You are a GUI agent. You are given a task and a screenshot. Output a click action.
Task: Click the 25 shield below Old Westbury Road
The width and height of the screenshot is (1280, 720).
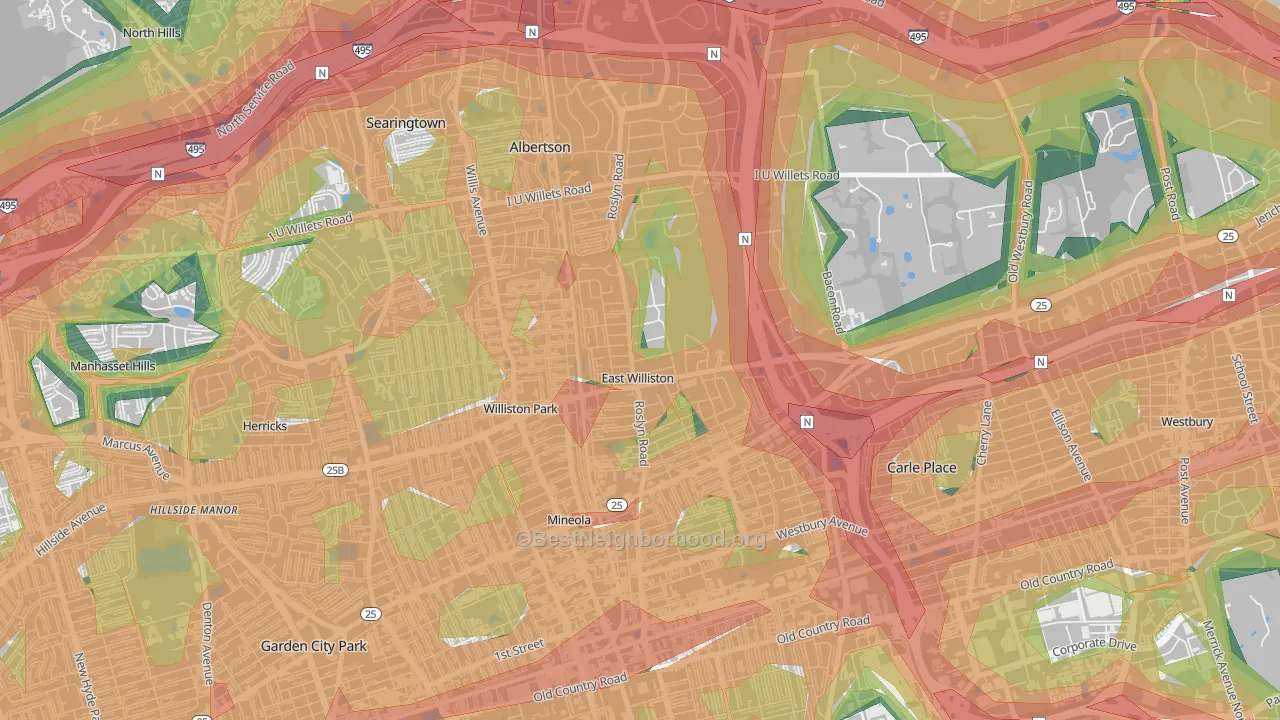click(x=1041, y=305)
